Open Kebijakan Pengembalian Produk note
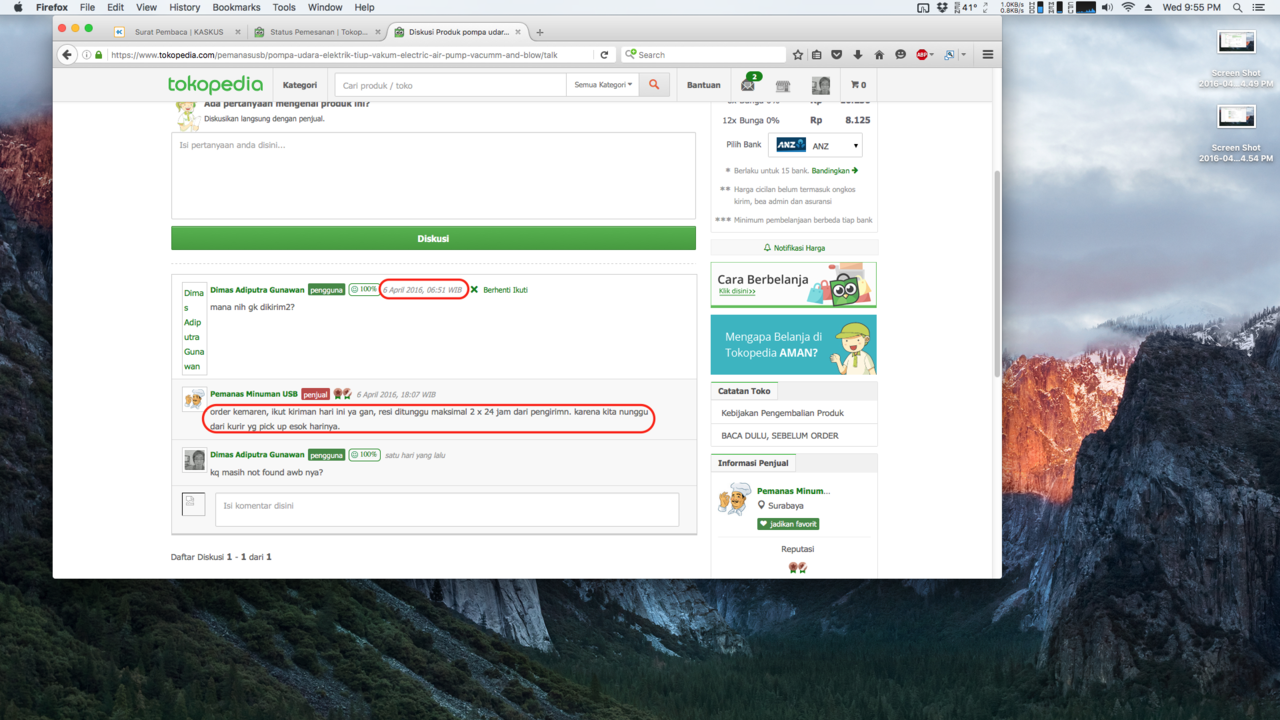Screen dimensions: 1280x720 point(783,413)
